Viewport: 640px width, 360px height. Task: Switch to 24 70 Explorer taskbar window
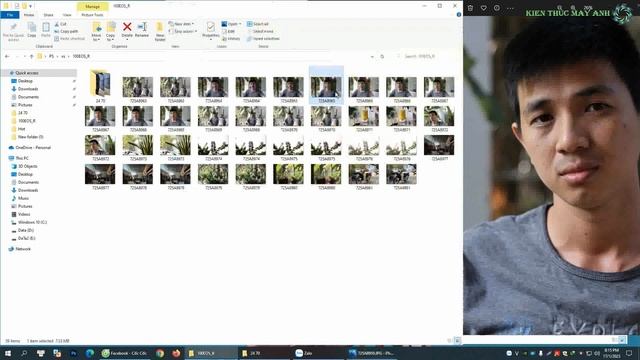tap(264, 353)
